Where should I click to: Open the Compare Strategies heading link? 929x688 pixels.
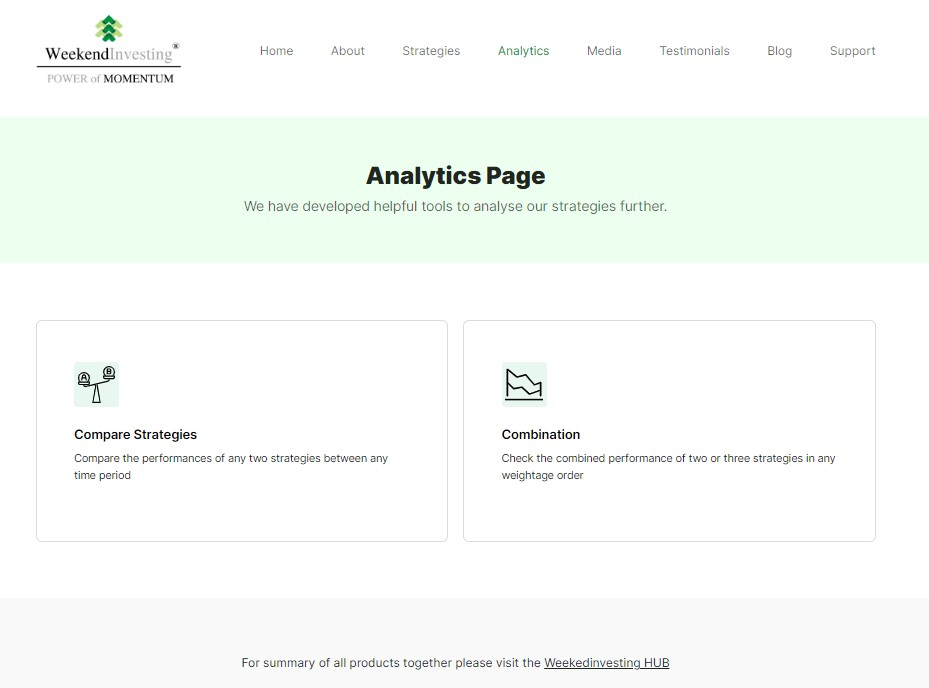point(136,434)
